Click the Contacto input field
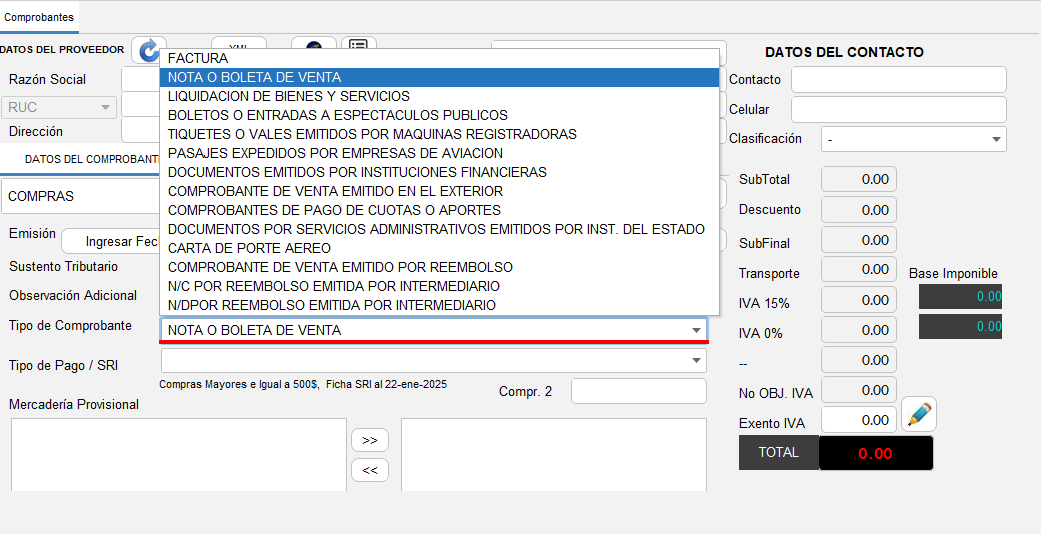The height and width of the screenshot is (534, 1041). (898, 80)
